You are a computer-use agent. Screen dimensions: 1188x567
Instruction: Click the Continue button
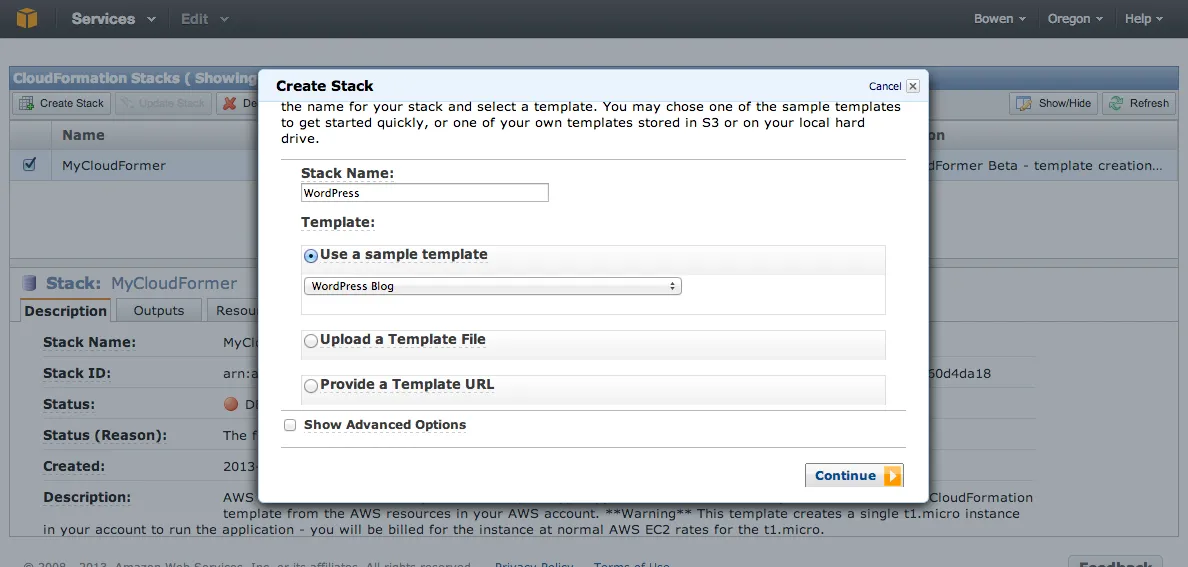coord(854,475)
